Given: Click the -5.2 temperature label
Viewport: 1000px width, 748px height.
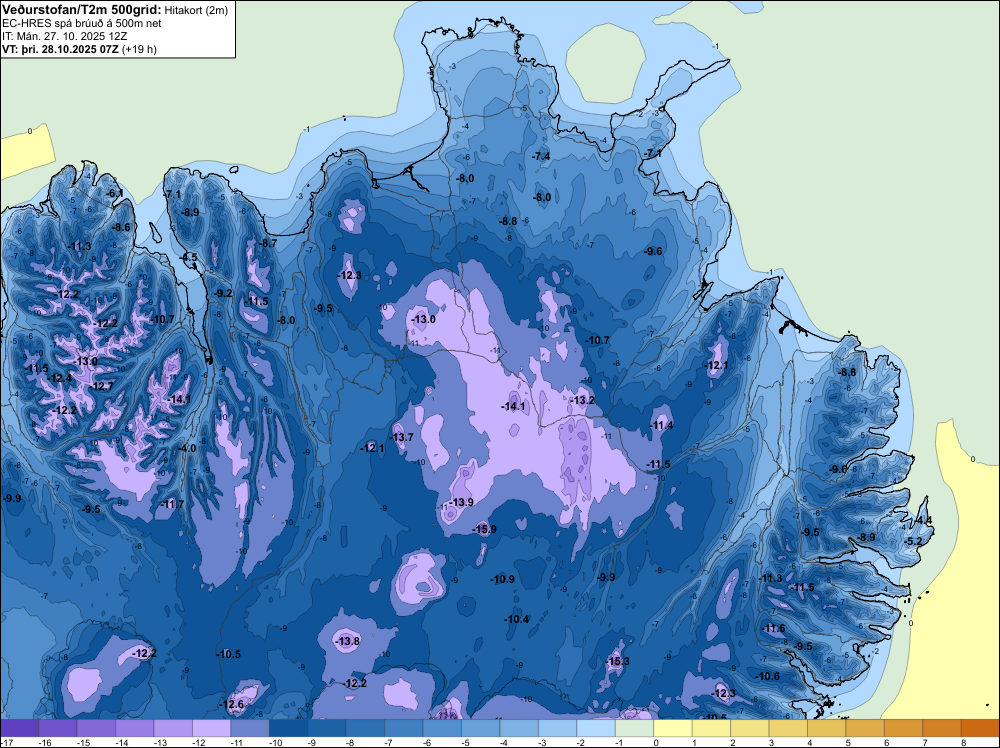Looking at the screenshot, I should pos(913,541).
